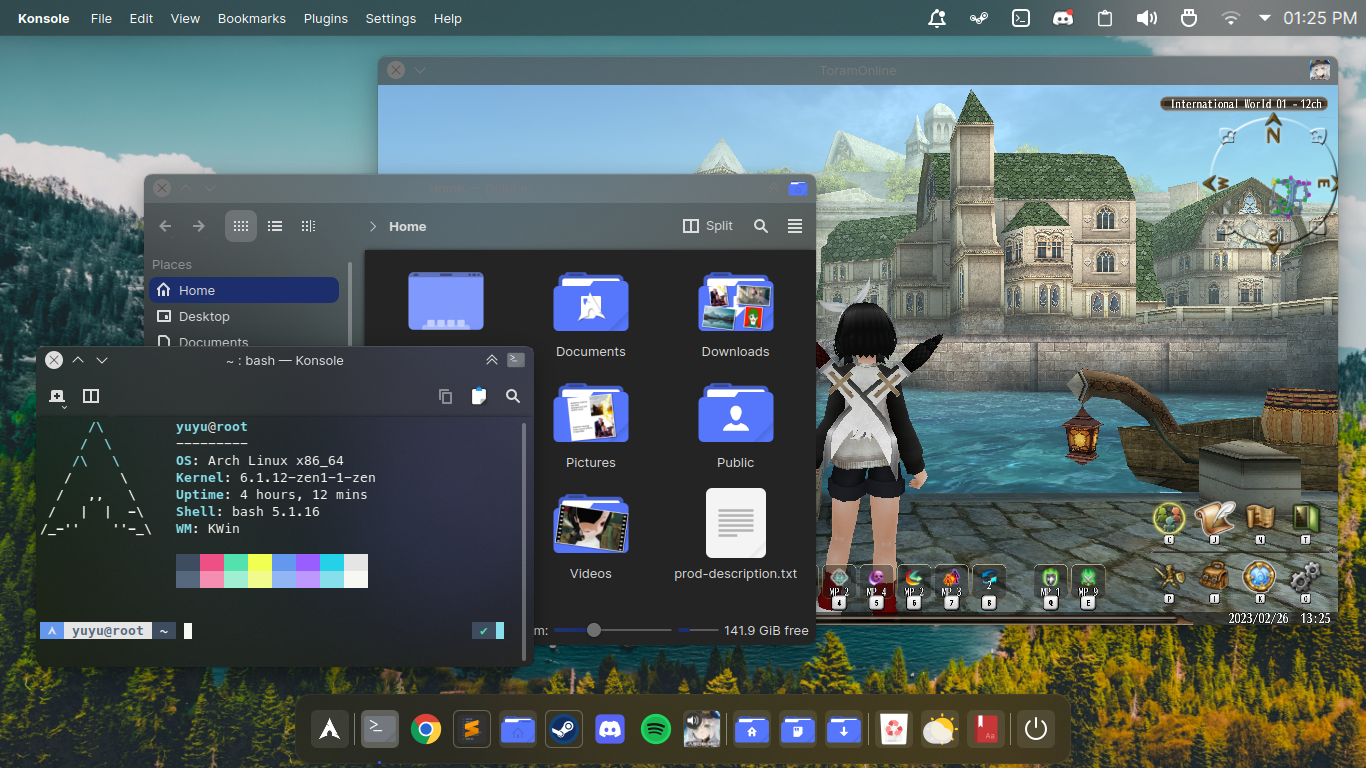This screenshot has width=1366, height=768.
Task: Toggle keep-above double chevron on Konsole titlebar
Action: coord(491,360)
